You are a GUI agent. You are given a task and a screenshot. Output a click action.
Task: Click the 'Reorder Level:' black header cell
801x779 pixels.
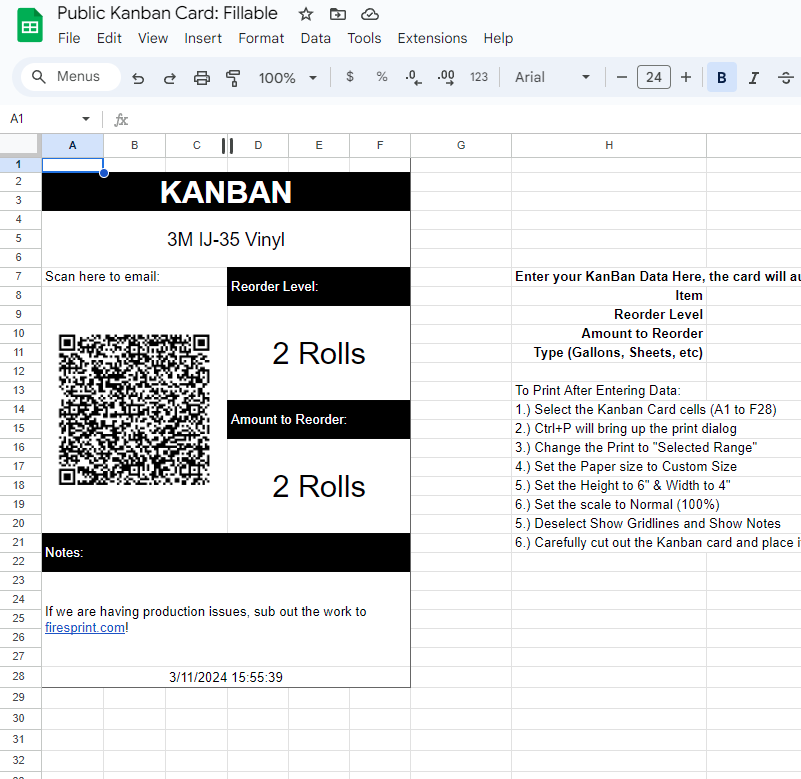318,287
